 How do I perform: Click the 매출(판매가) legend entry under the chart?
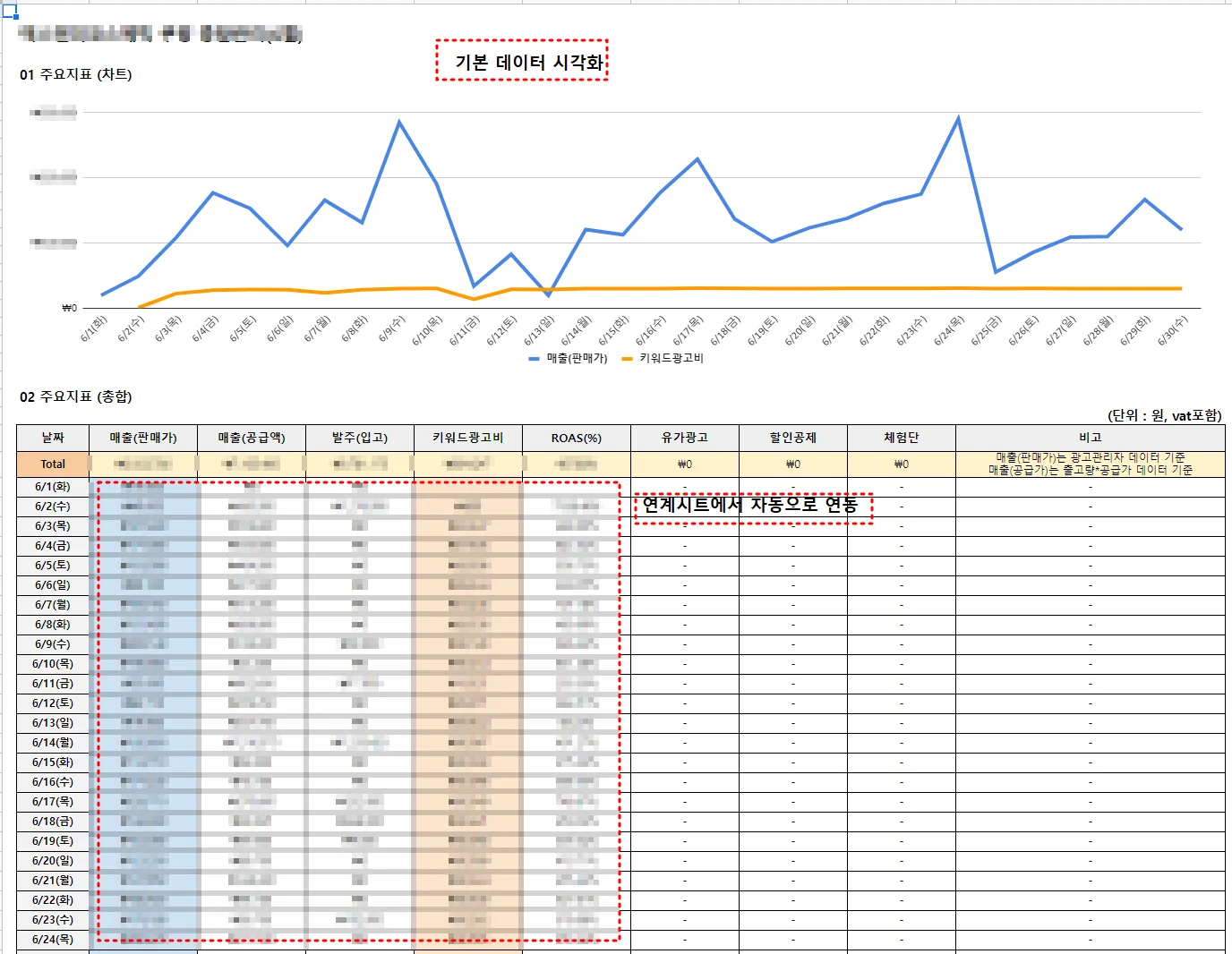[x=569, y=358]
